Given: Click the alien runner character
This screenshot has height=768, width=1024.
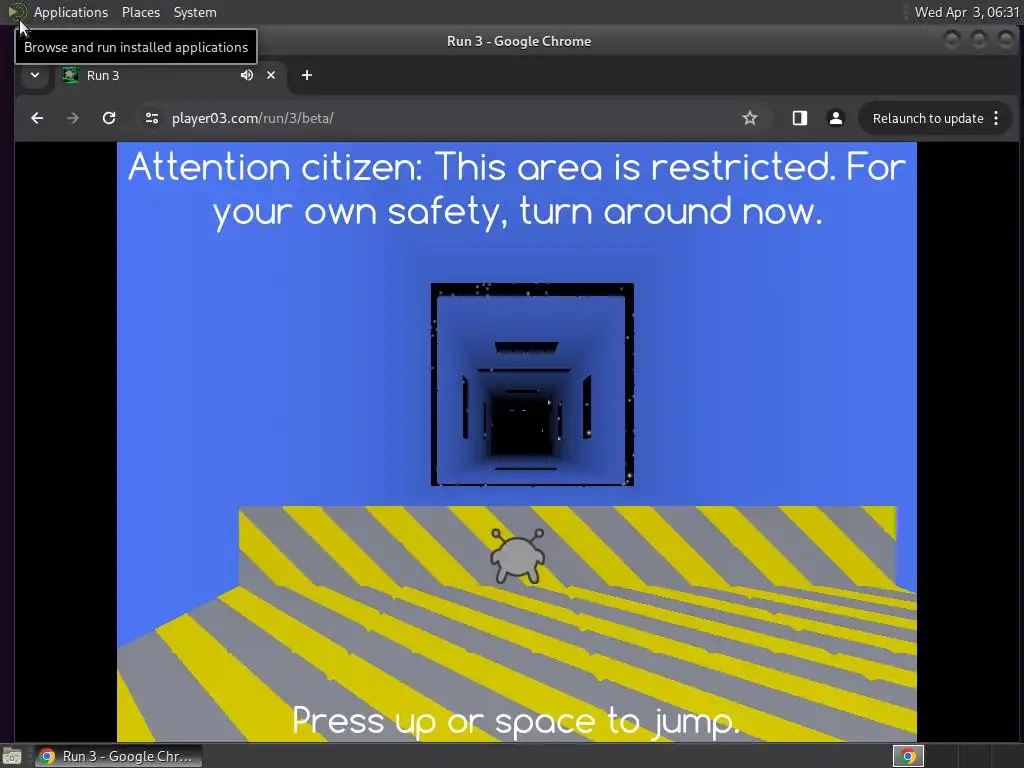Looking at the screenshot, I should pos(518,556).
